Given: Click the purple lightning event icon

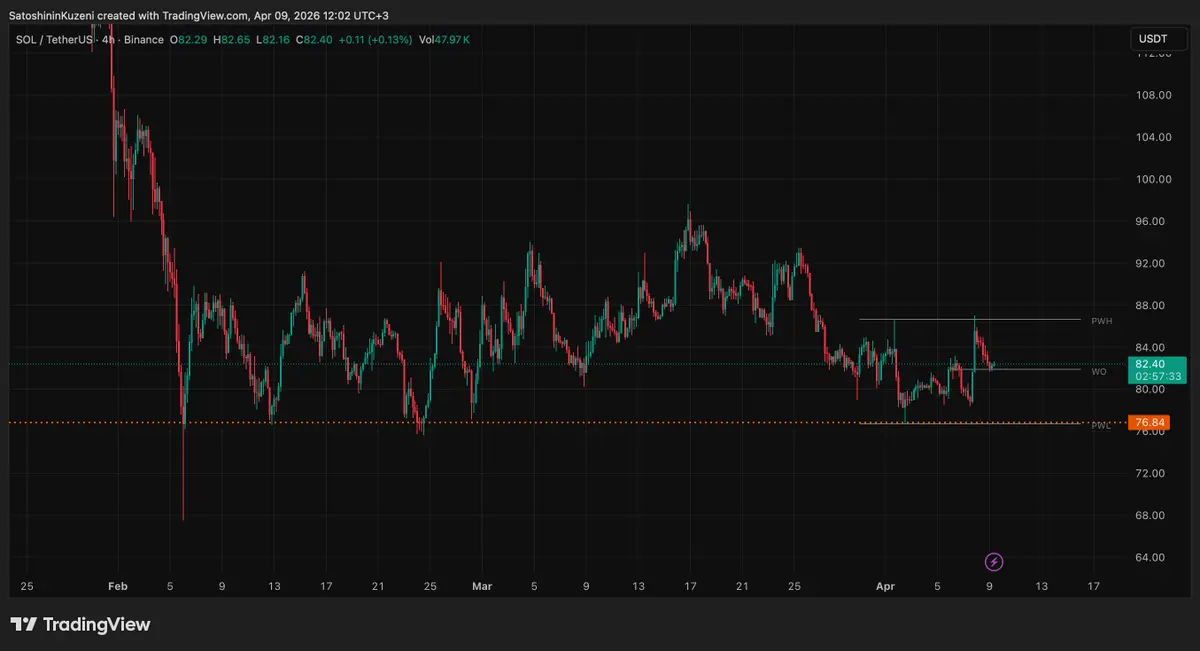Looking at the screenshot, I should pyautogui.click(x=994, y=561).
